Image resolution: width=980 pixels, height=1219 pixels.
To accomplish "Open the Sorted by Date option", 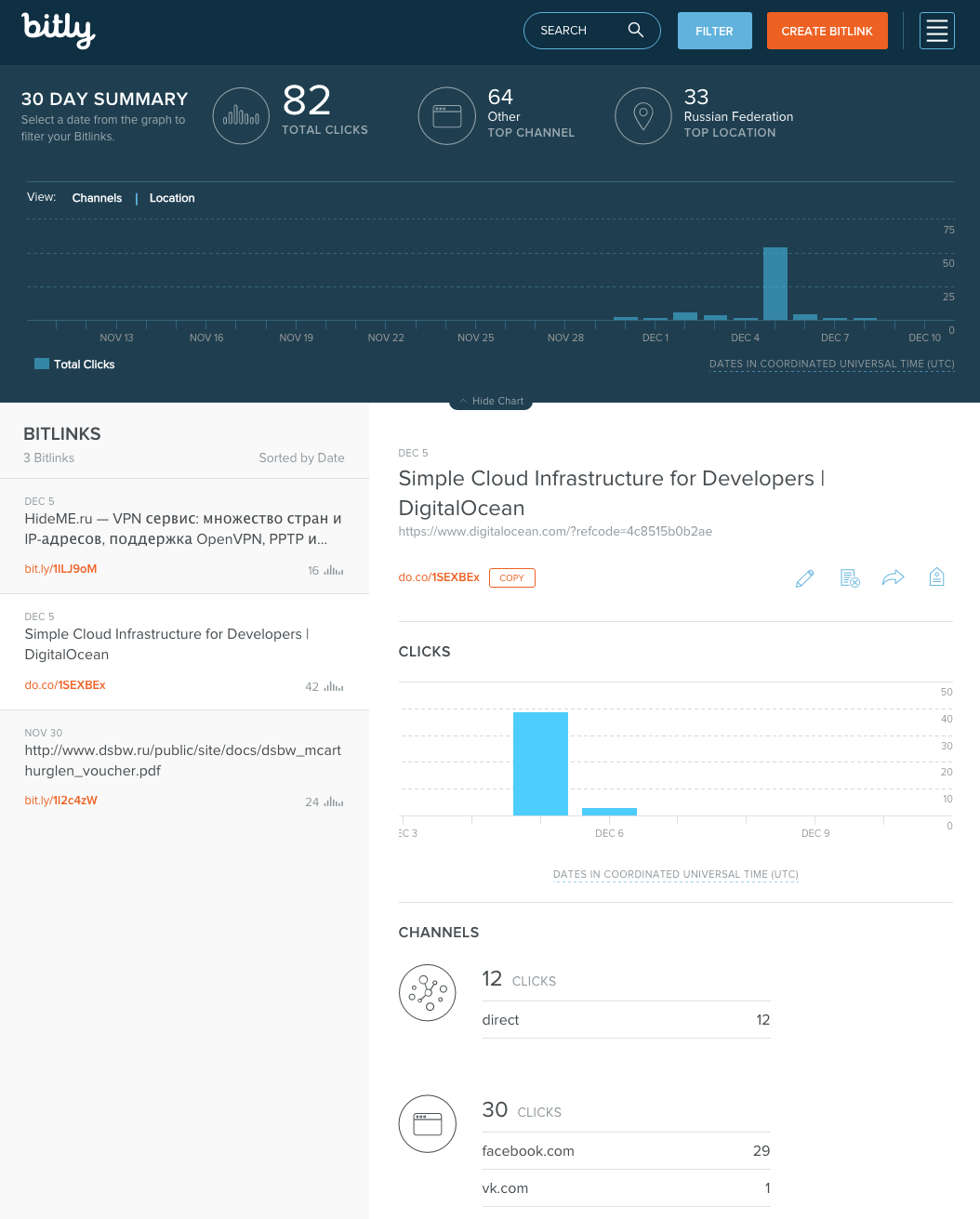I will (301, 457).
